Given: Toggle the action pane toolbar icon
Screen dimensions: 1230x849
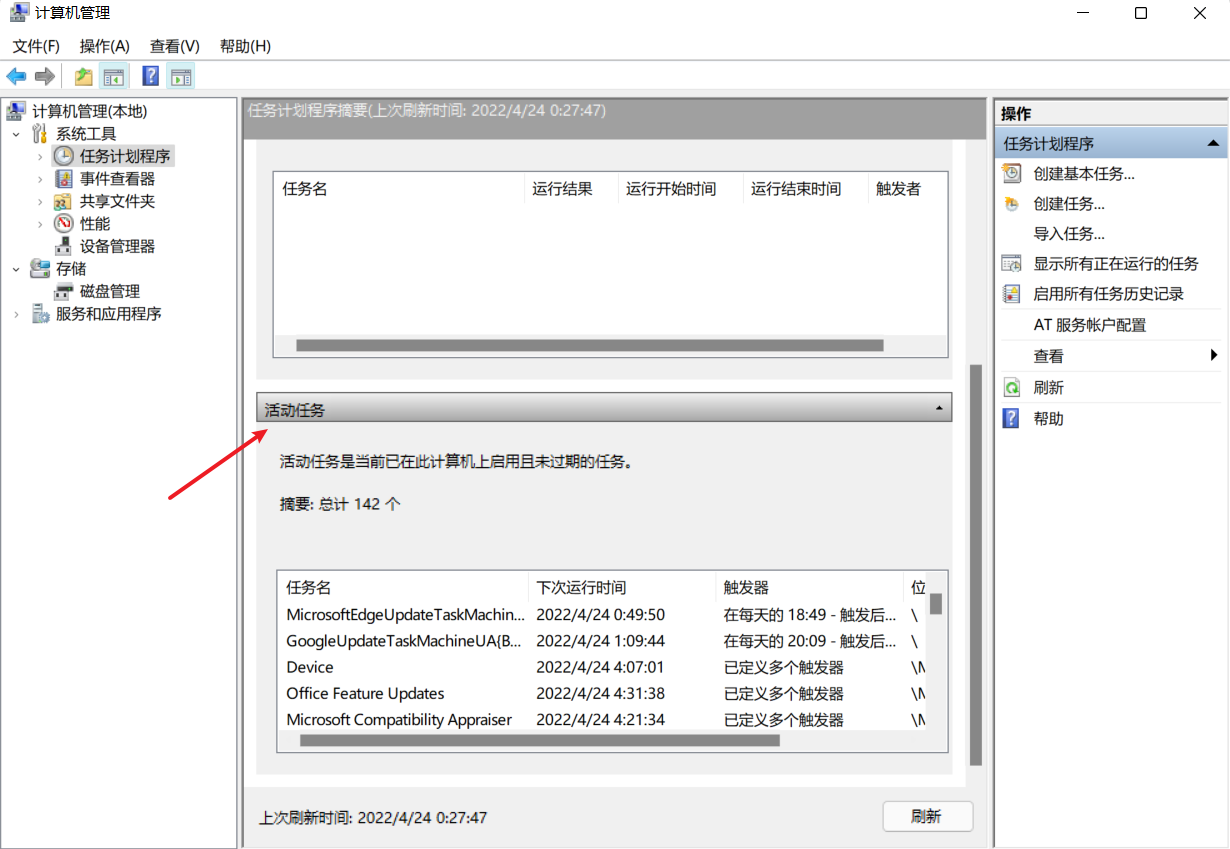Looking at the screenshot, I should click(181, 76).
